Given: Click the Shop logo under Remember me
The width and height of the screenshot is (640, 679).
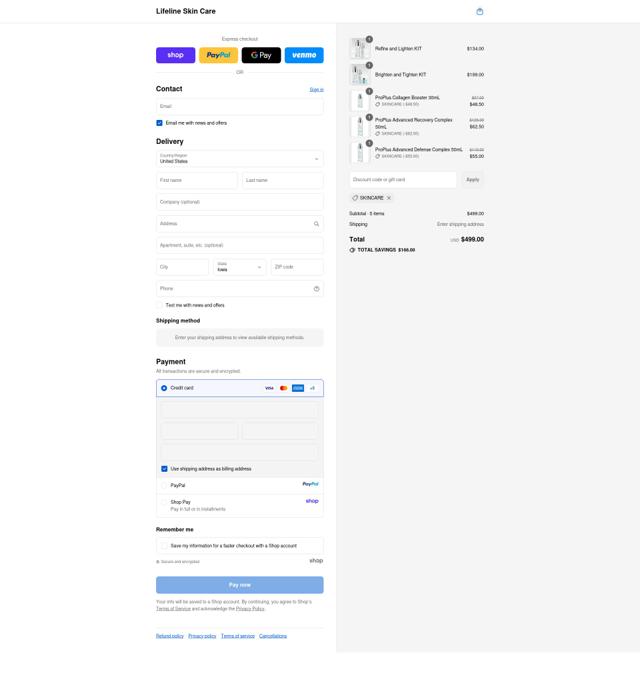Looking at the screenshot, I should (x=316, y=561).
